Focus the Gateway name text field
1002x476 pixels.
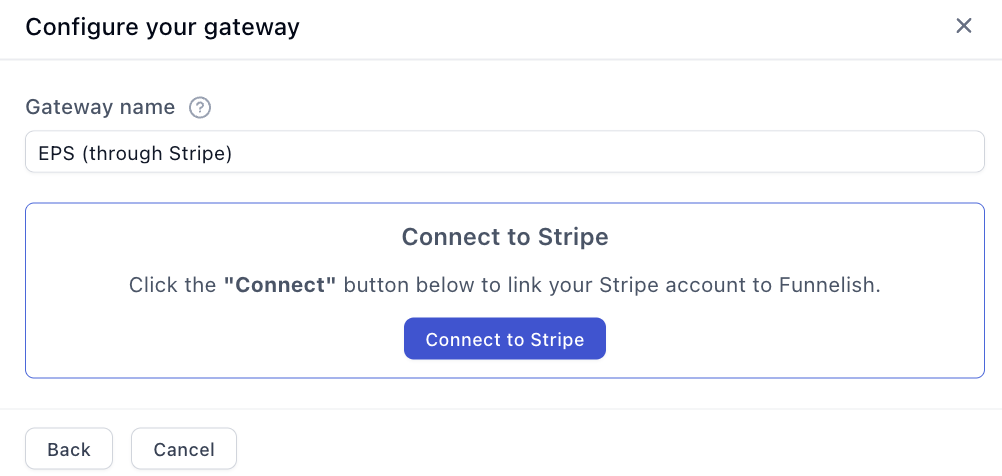504,152
